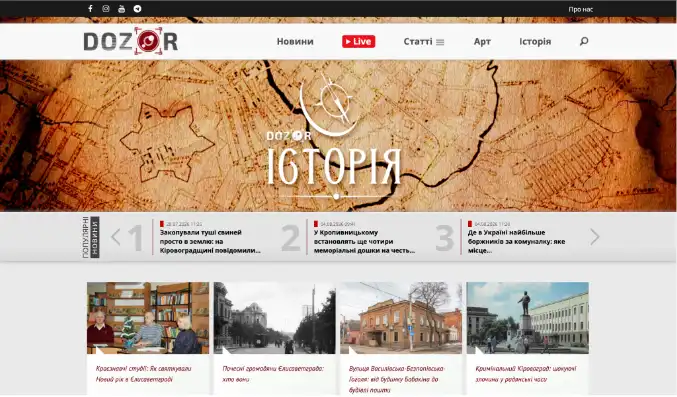Open article 'Вулиця Василівська-Безпопівська-Гоголя'

[396, 379]
